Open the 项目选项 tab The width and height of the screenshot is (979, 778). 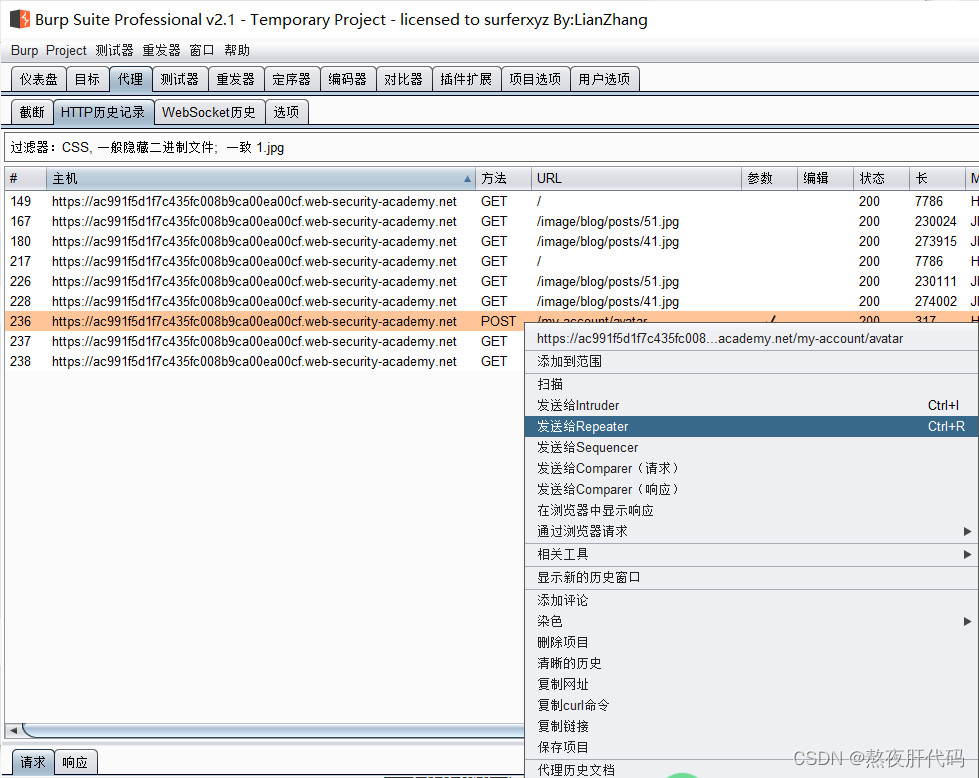535,79
